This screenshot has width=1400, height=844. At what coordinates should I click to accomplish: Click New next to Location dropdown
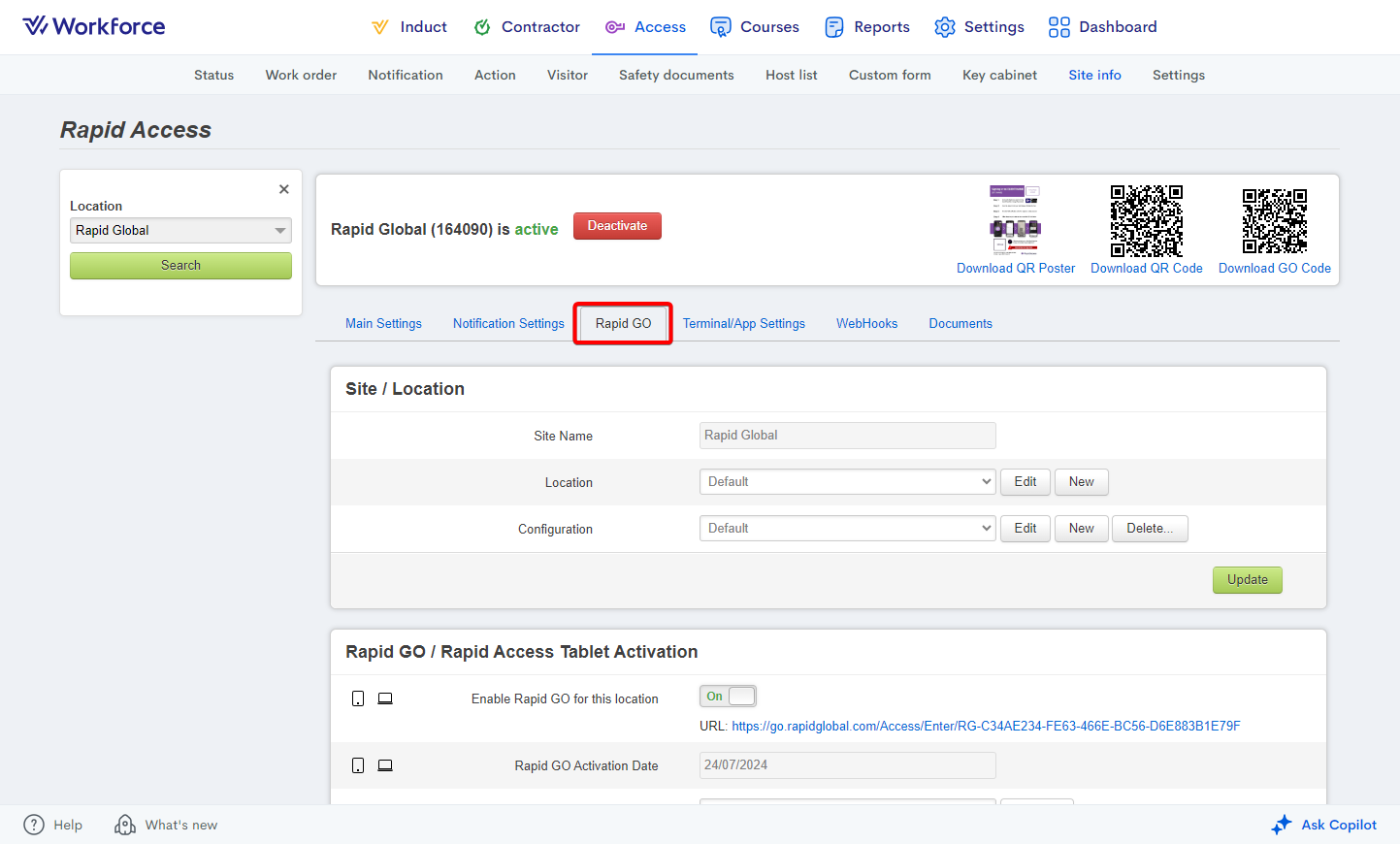pos(1082,482)
